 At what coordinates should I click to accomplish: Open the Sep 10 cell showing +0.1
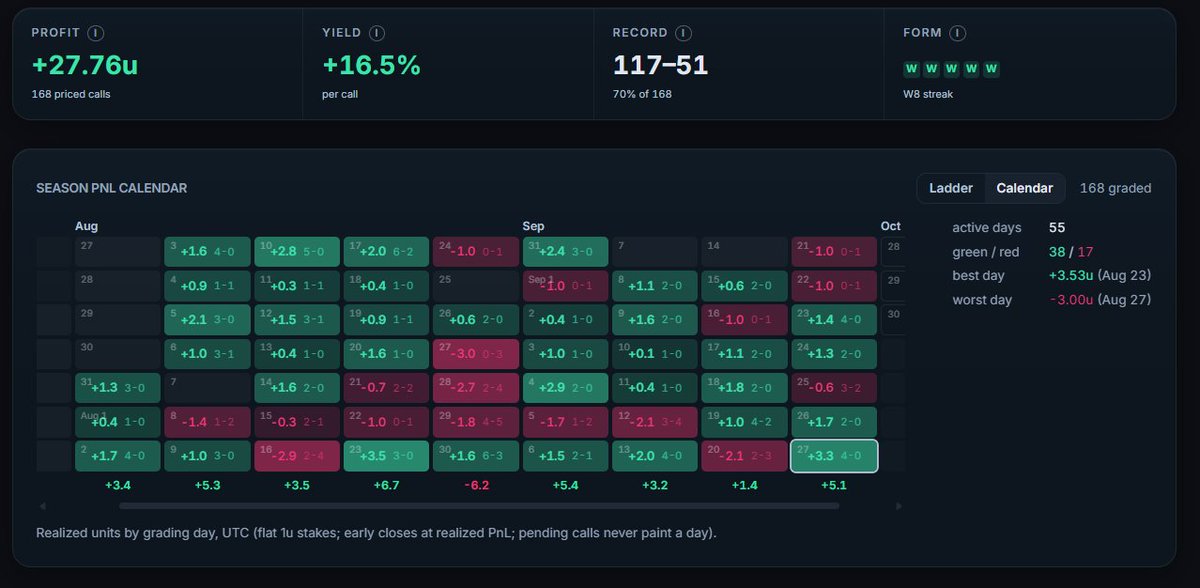pos(655,354)
